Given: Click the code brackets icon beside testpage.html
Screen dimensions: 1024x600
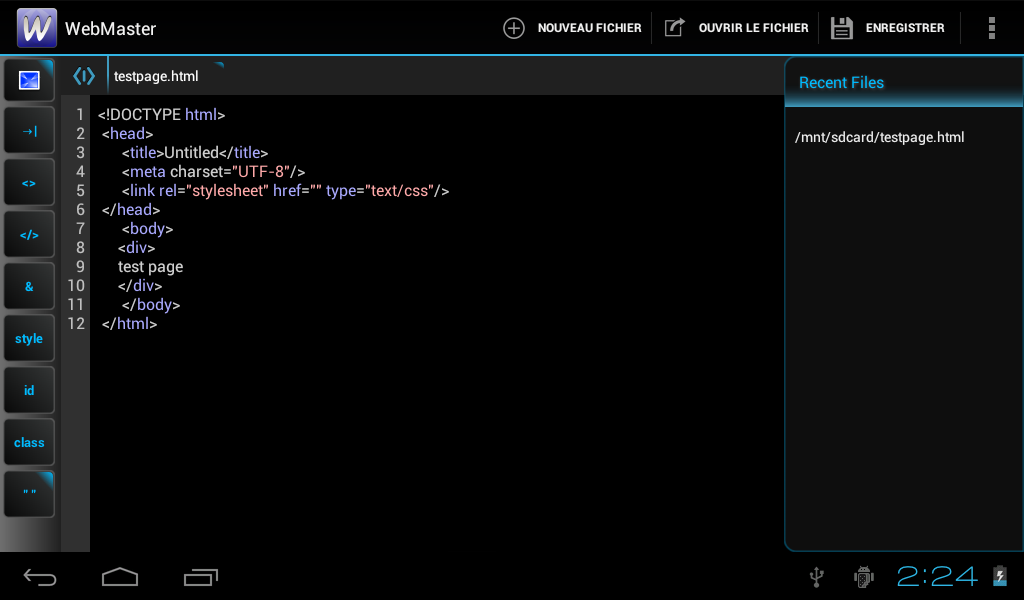Looking at the screenshot, I should point(84,76).
